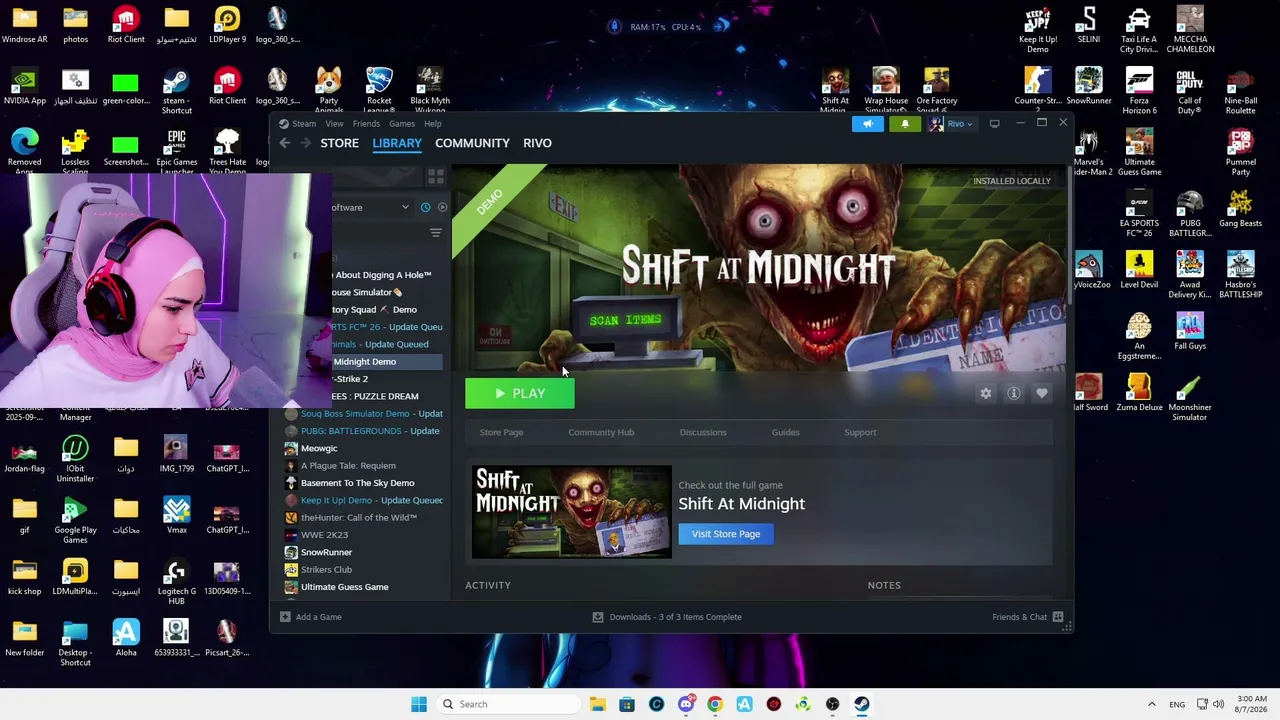Screen dimensions: 1280x720
Task: Add Shift At Midnight to favorites heart
Action: (x=1042, y=394)
